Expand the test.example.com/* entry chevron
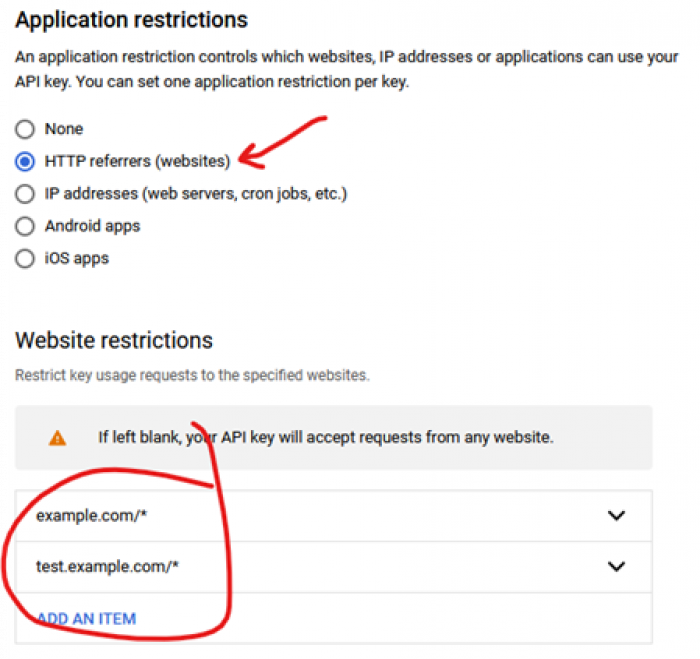Screen dimensions: 700x659 [616, 566]
